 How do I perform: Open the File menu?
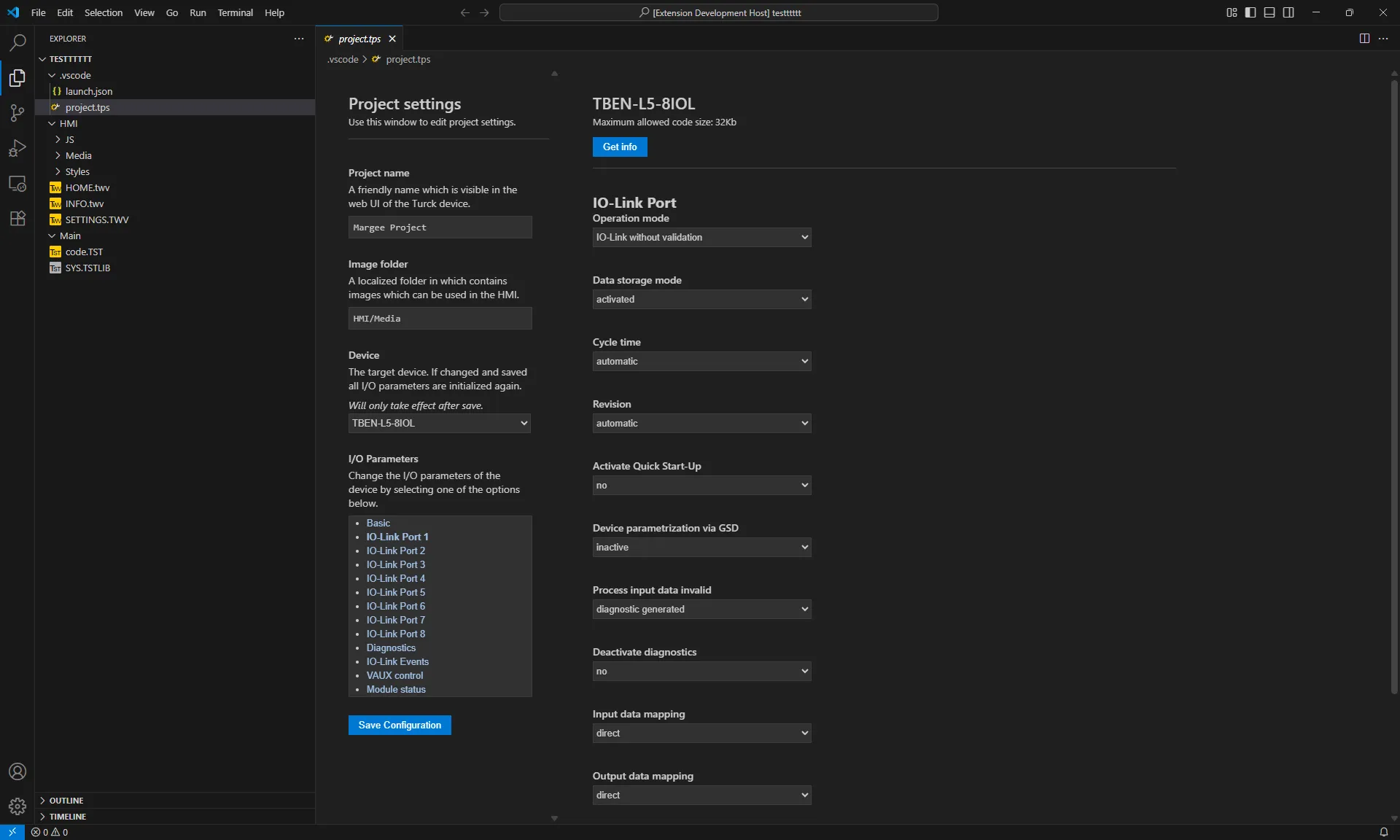[x=39, y=12]
